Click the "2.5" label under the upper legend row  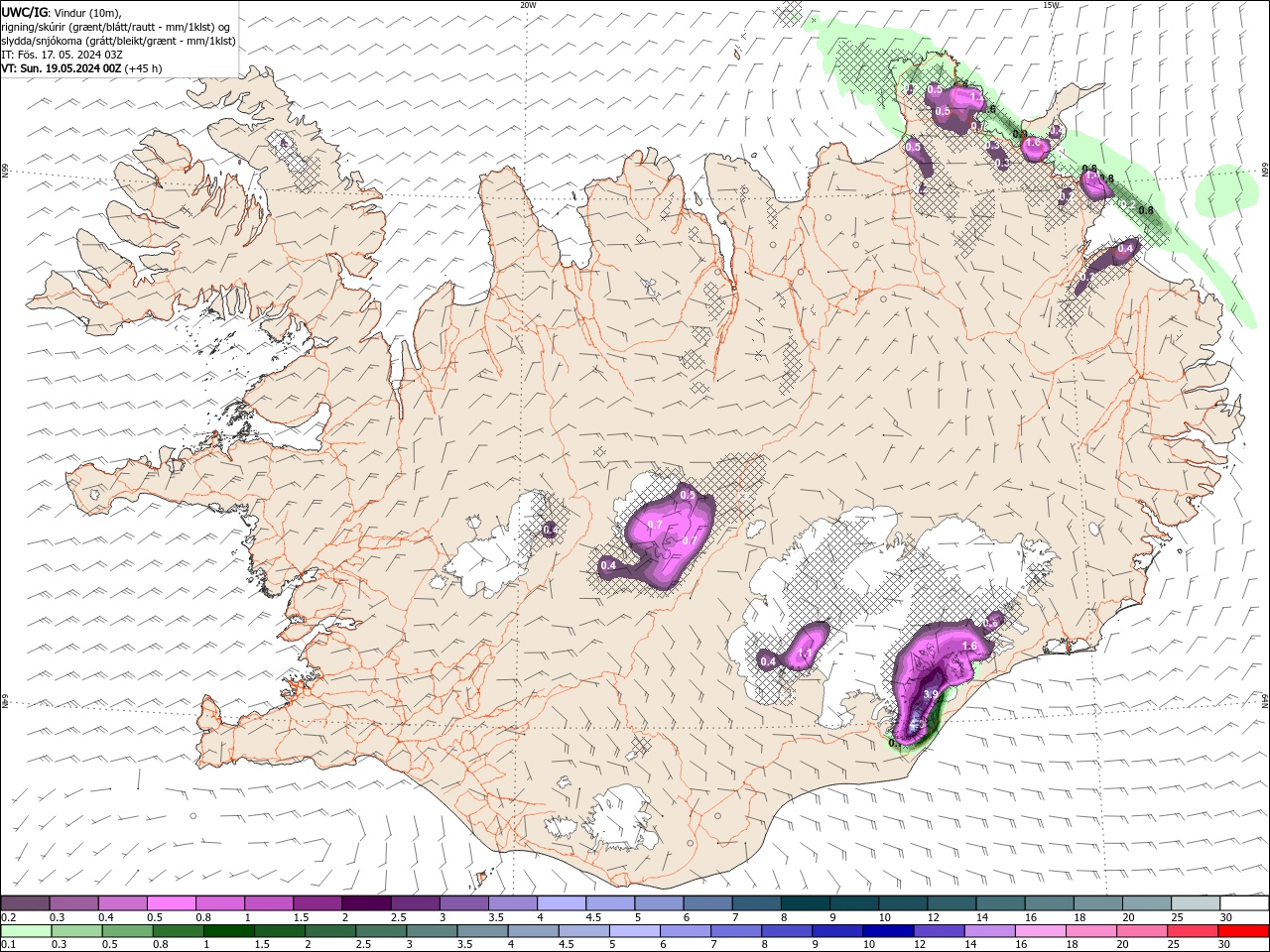399,917
